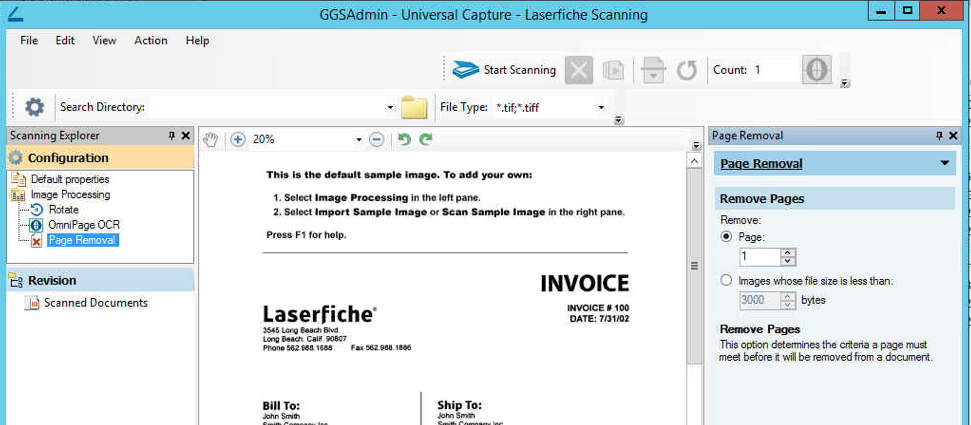Screen dimensions: 971x425
Task: Click the Remove Pages section header
Action: click(835, 199)
